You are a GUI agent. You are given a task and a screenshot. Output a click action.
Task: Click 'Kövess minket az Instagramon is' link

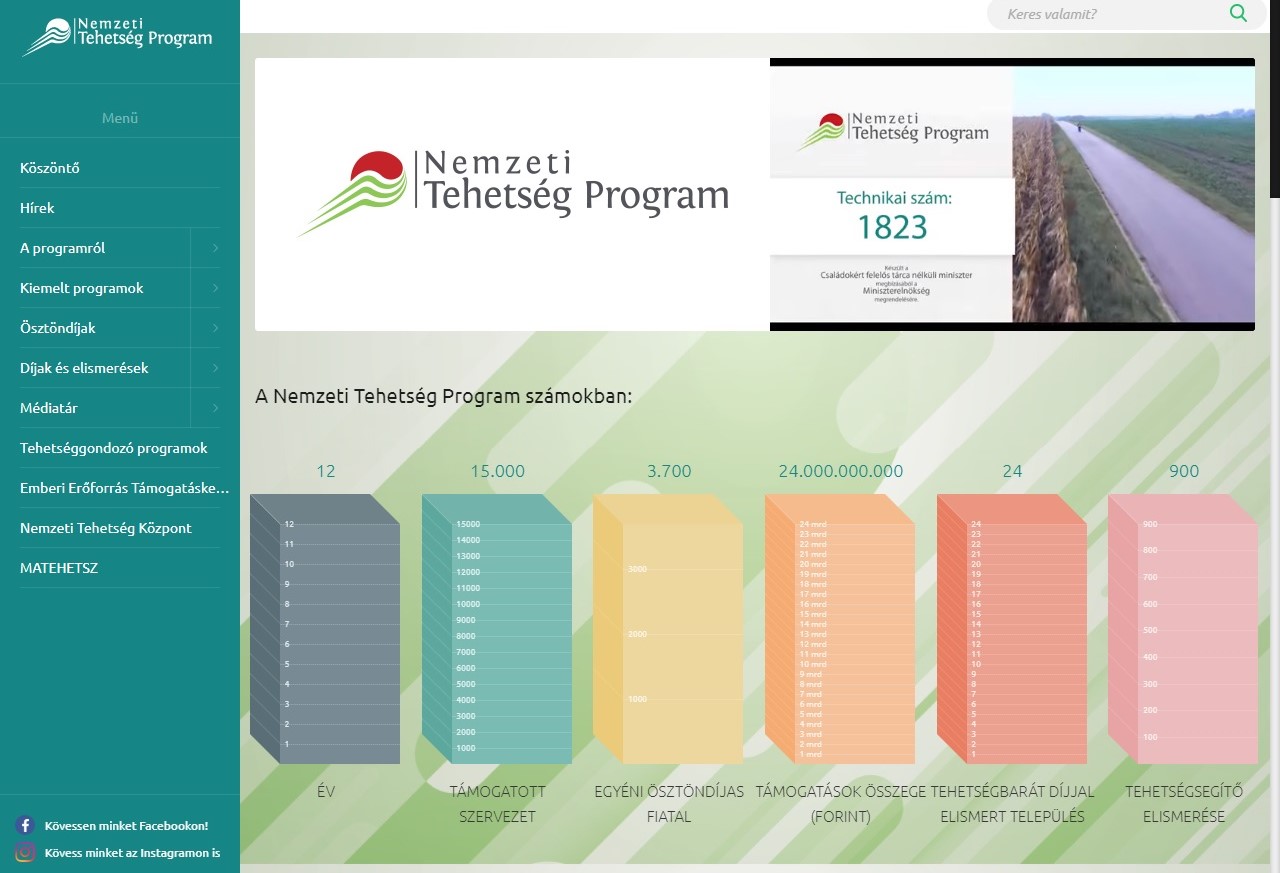tap(132, 853)
